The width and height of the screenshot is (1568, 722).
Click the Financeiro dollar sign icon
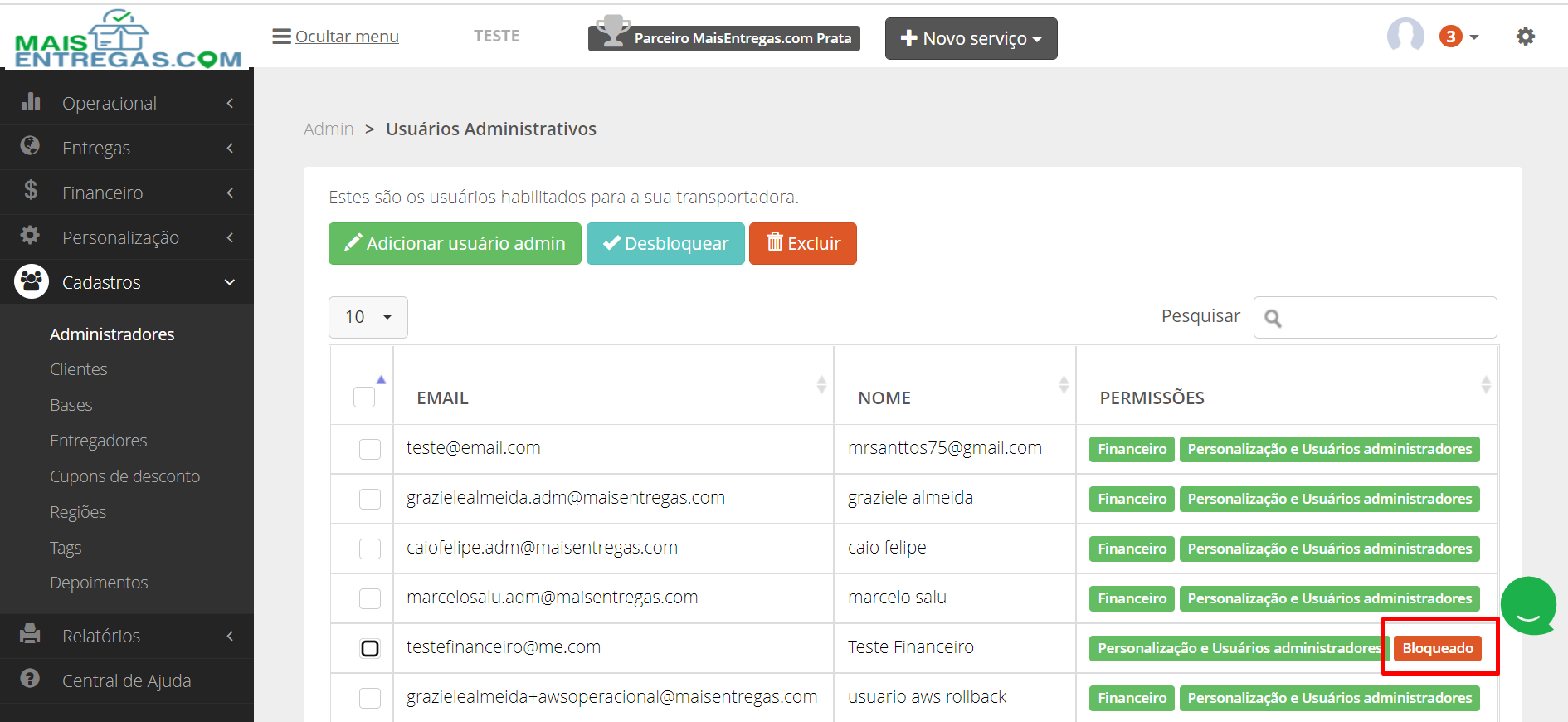pos(31,191)
